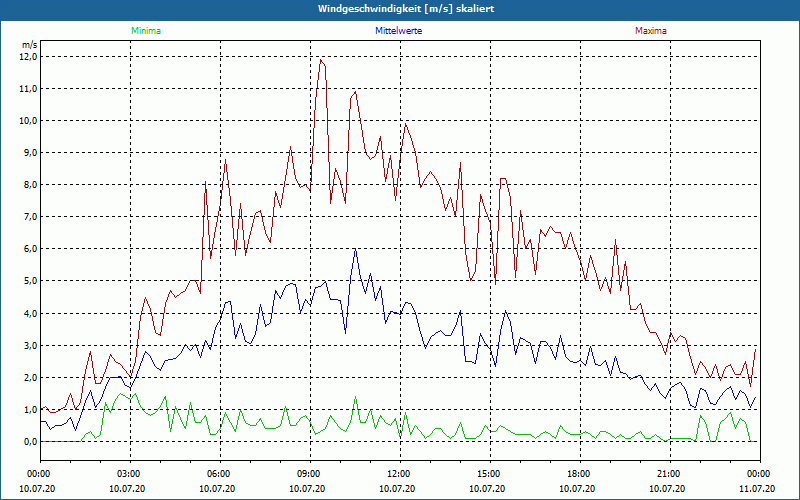Click the 11,0 y-axis value
This screenshot has width=800, height=500.
pyautogui.click(x=28, y=89)
